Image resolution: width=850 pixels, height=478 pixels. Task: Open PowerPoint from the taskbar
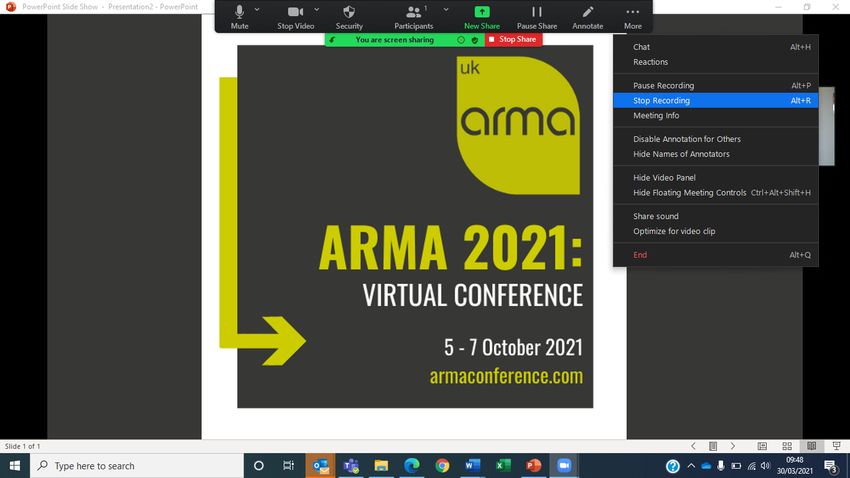[x=533, y=466]
